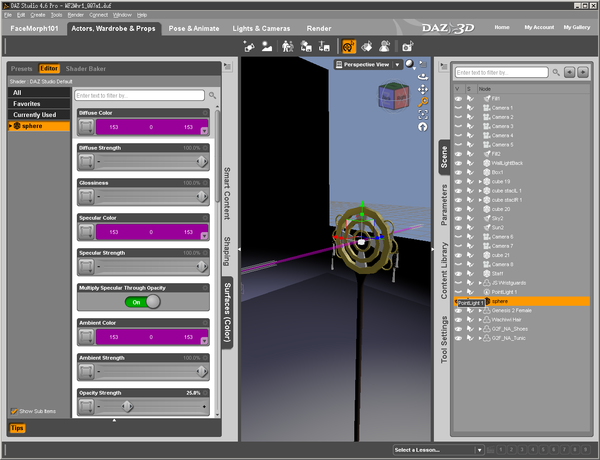Open the Create menu

click(38, 15)
